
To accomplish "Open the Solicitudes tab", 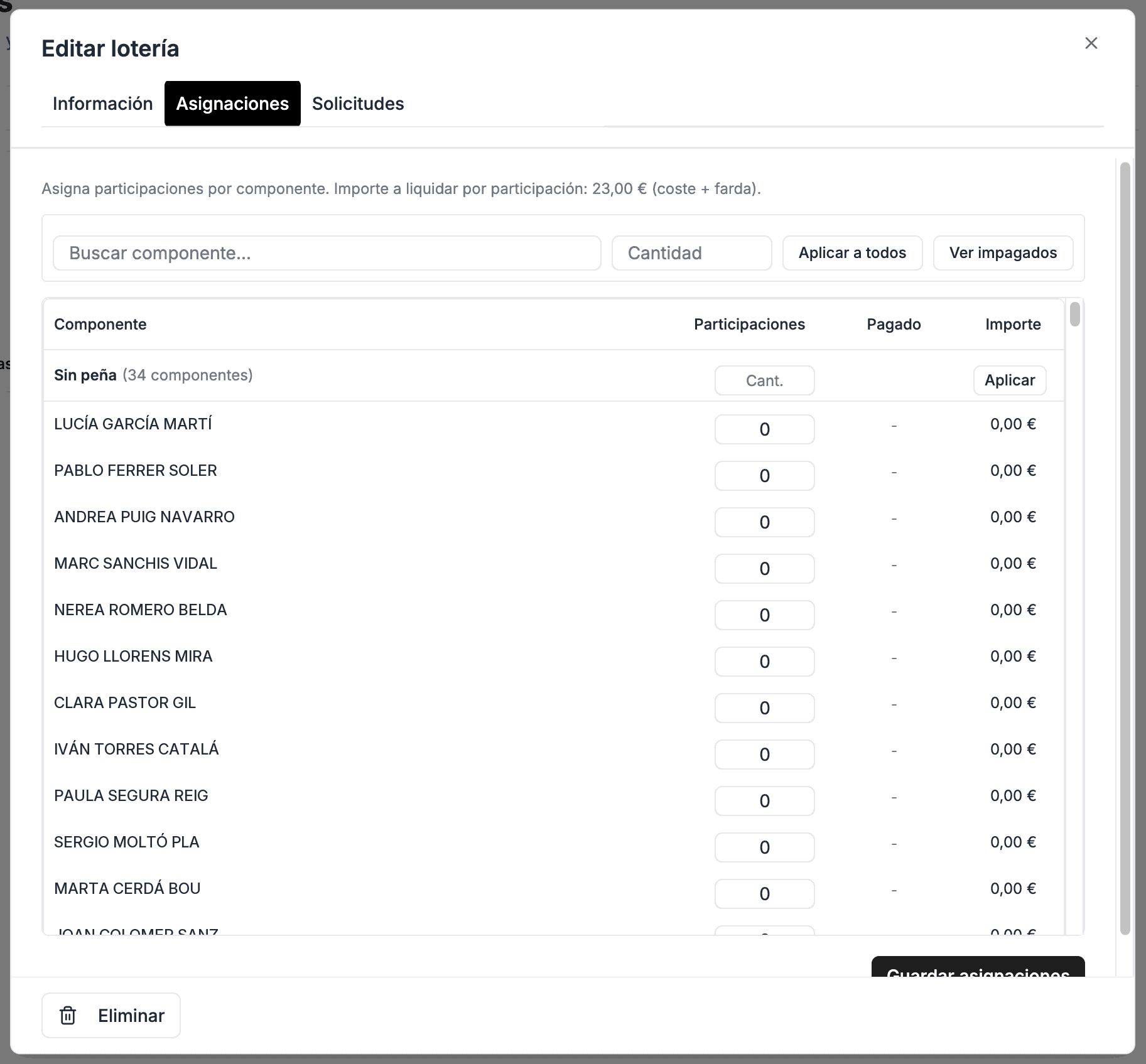I will point(358,104).
